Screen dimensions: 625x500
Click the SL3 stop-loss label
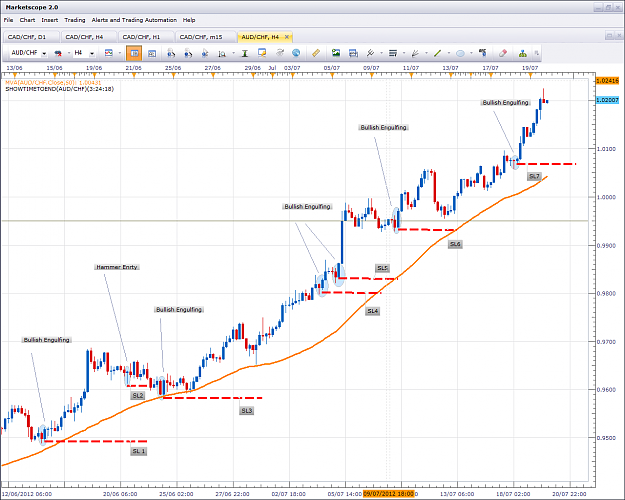247,411
